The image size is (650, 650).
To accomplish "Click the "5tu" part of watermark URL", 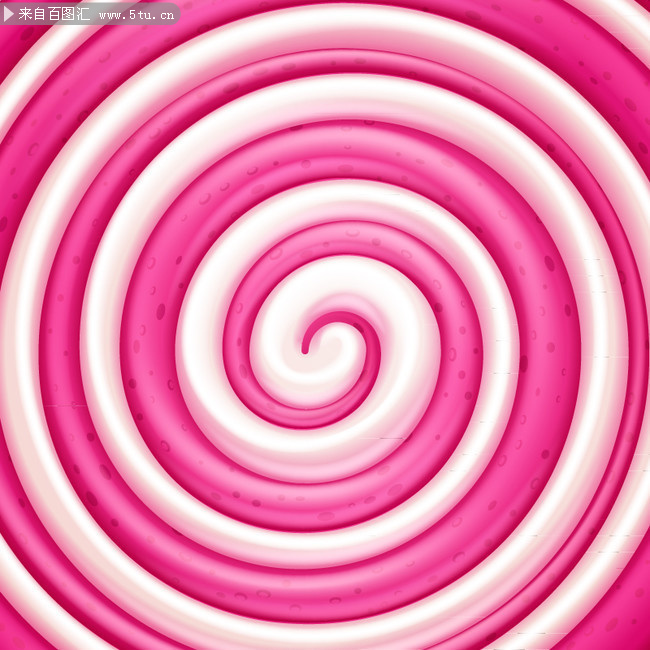I will coord(141,15).
